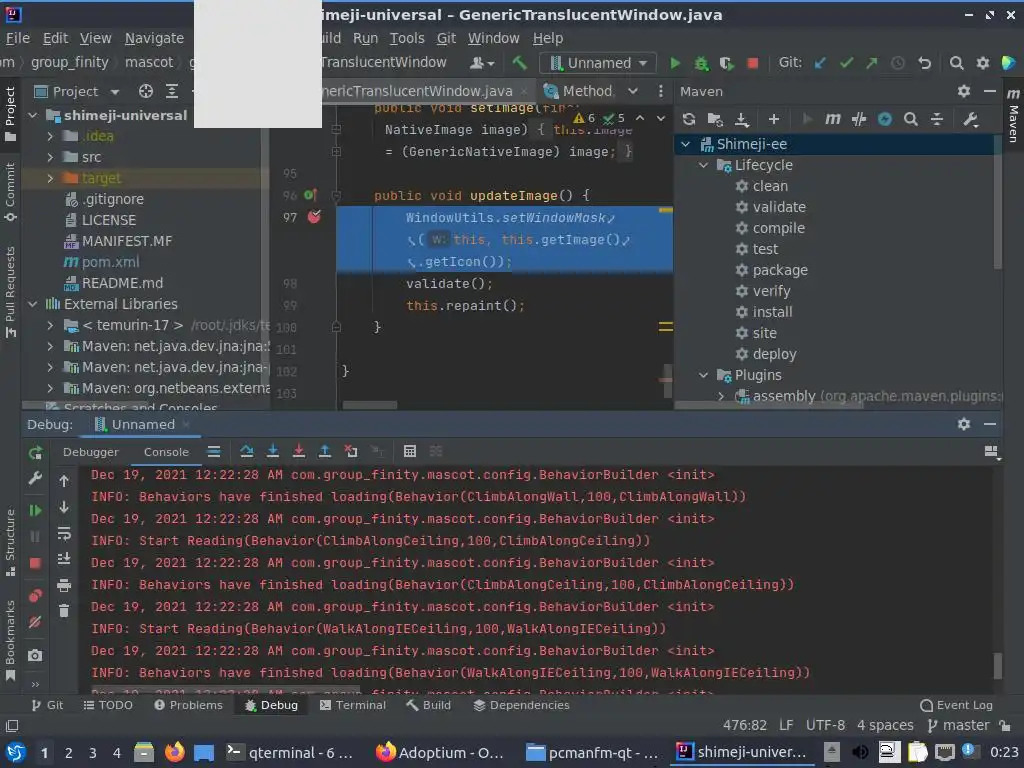The image size is (1024, 768).
Task: Rerun the Unnamed debug session
Action: pyautogui.click(x=35, y=452)
